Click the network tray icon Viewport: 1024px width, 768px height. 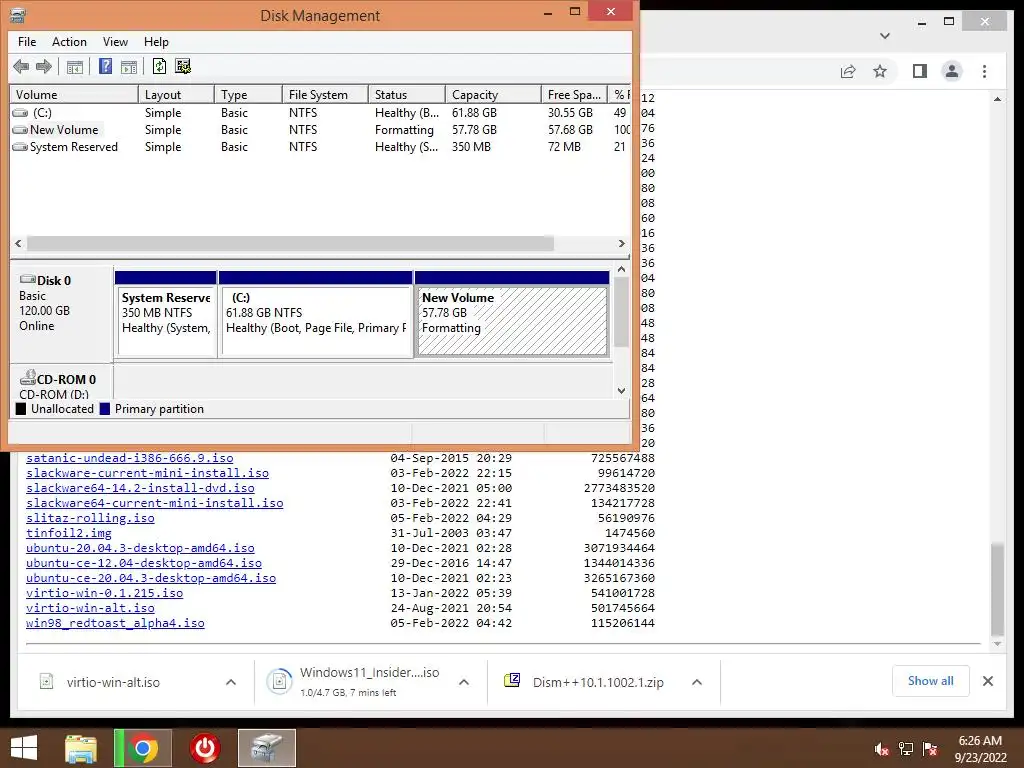click(x=906, y=749)
